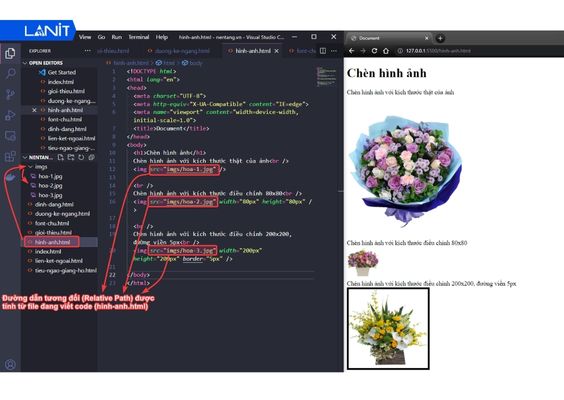Screen dimensions: 564x400
Task: Click the Refresh Explorer icon
Action: (81, 157)
